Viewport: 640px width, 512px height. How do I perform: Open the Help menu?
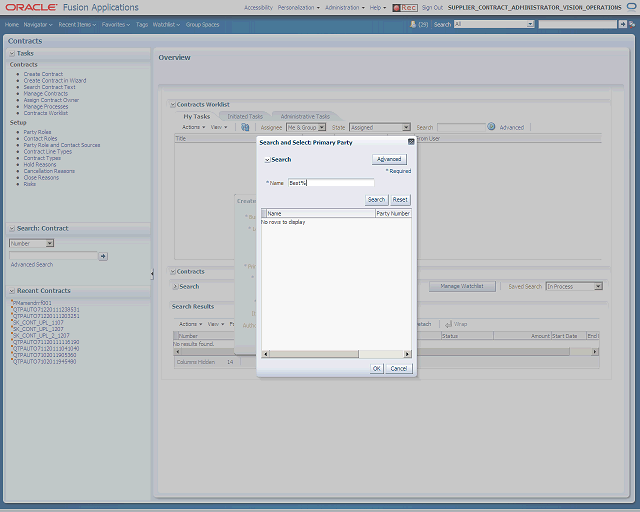(x=378, y=8)
